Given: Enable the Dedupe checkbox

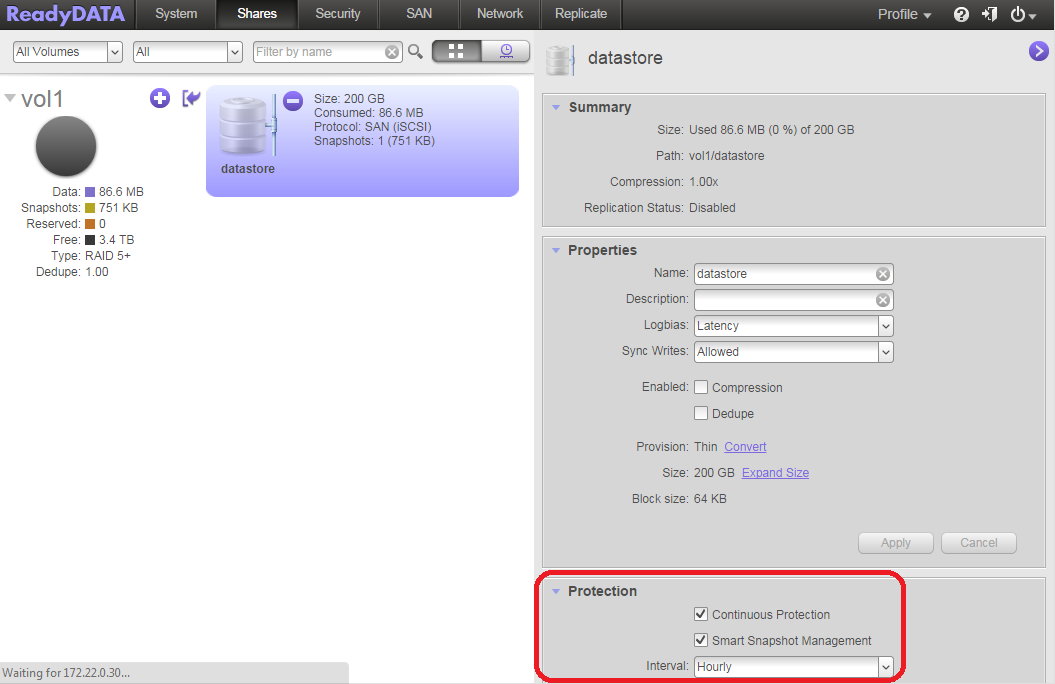Looking at the screenshot, I should click(x=701, y=413).
